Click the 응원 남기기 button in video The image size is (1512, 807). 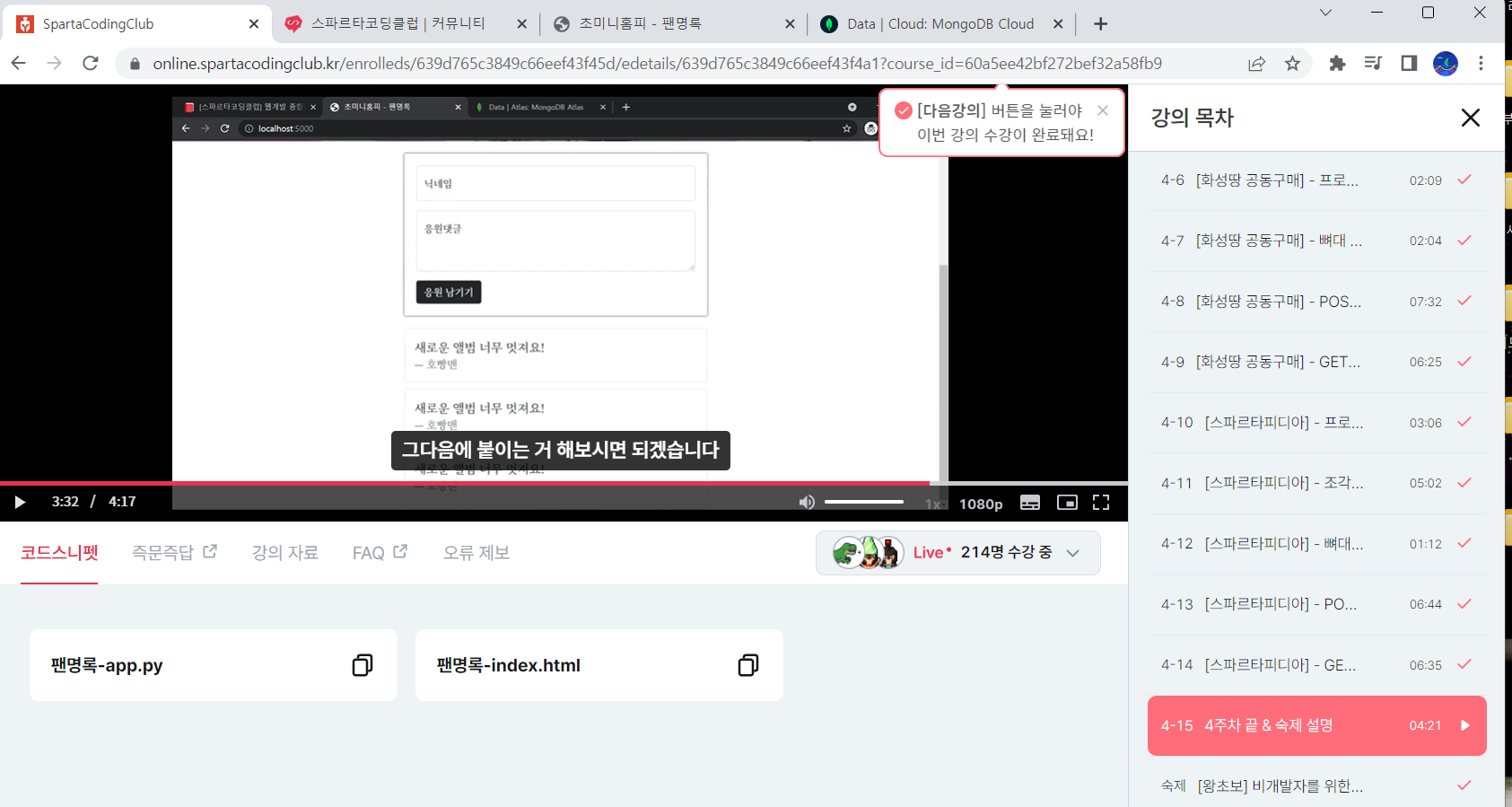[449, 292]
